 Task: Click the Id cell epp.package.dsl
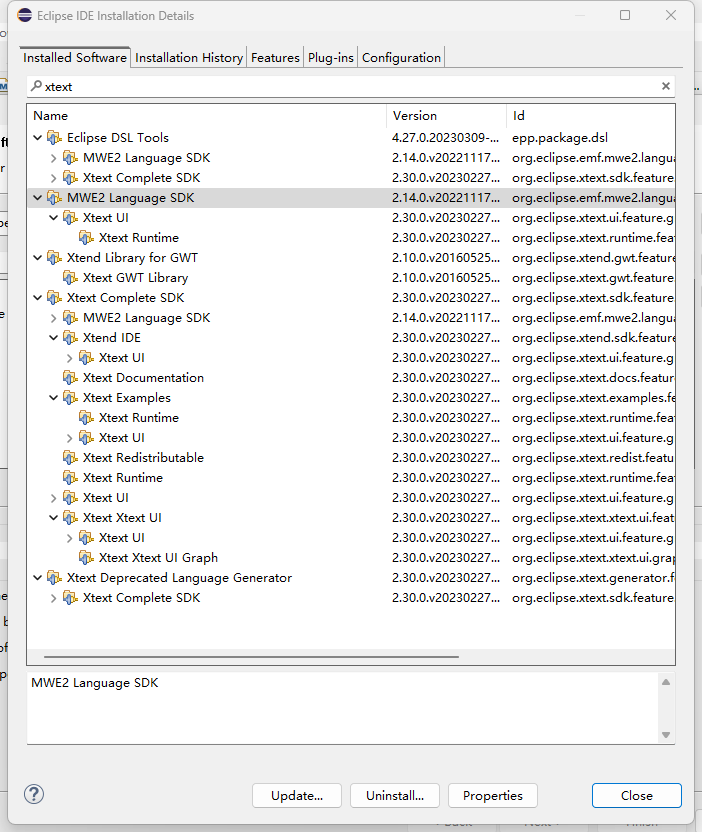point(560,138)
